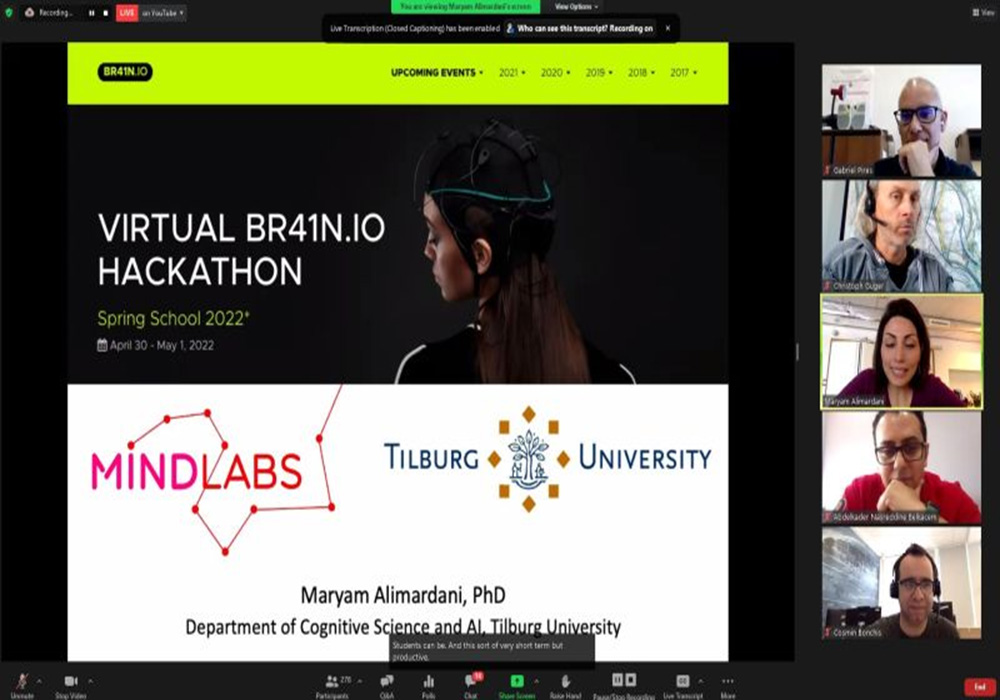Click the red End meeting button

[x=980, y=687]
